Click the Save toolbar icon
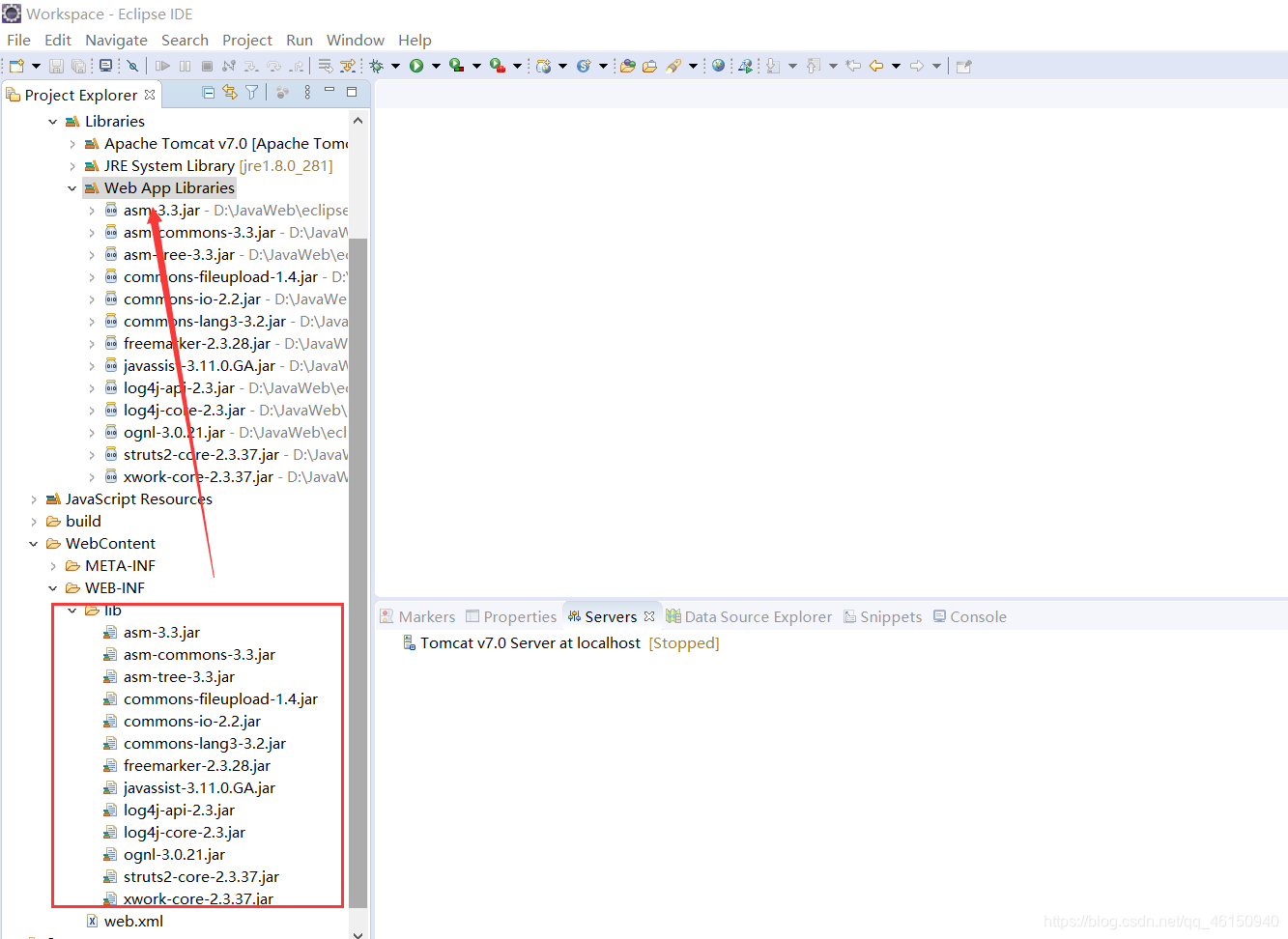 pyautogui.click(x=56, y=66)
